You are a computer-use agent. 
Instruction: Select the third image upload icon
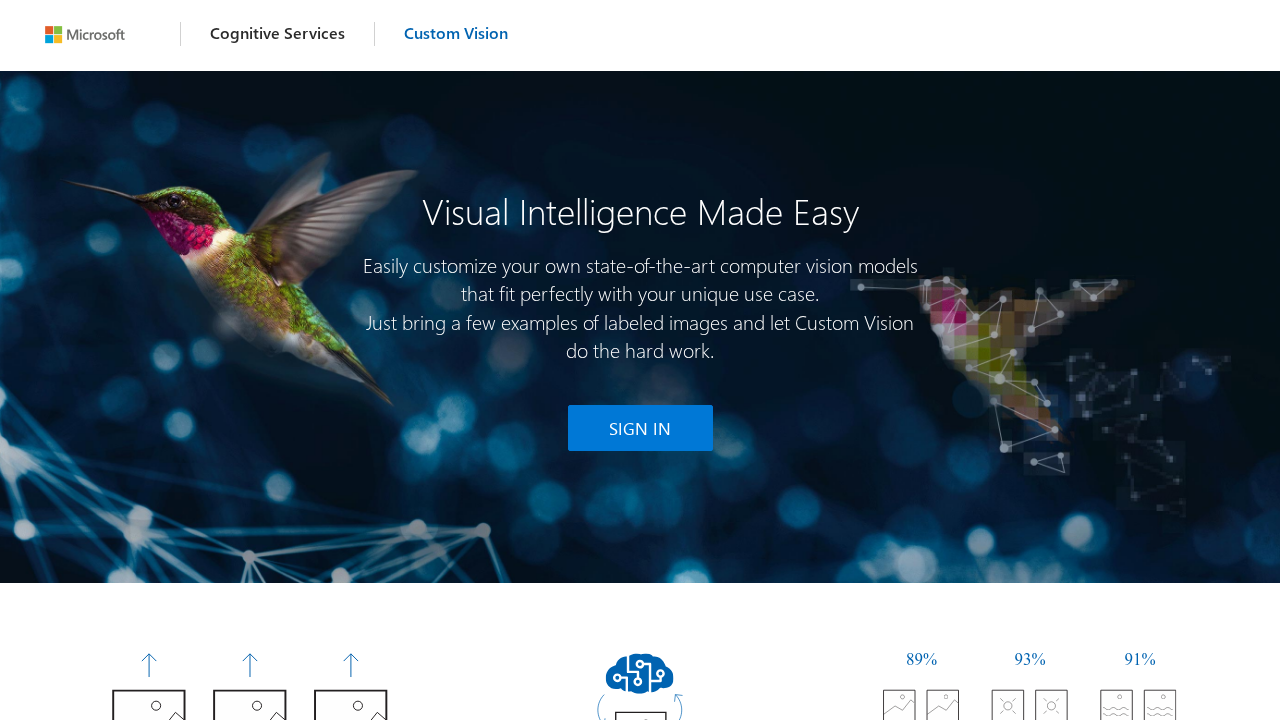tap(351, 708)
